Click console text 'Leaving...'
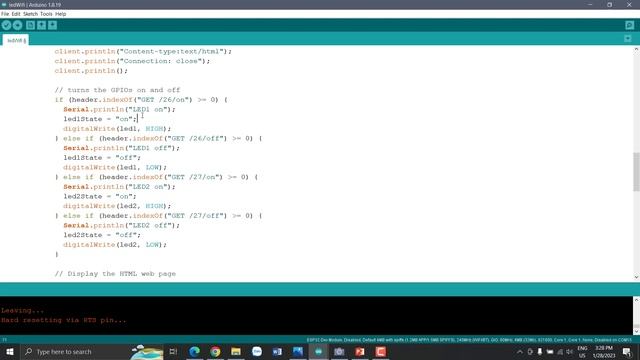Screen dimensions: 640x360 click(x=22, y=311)
